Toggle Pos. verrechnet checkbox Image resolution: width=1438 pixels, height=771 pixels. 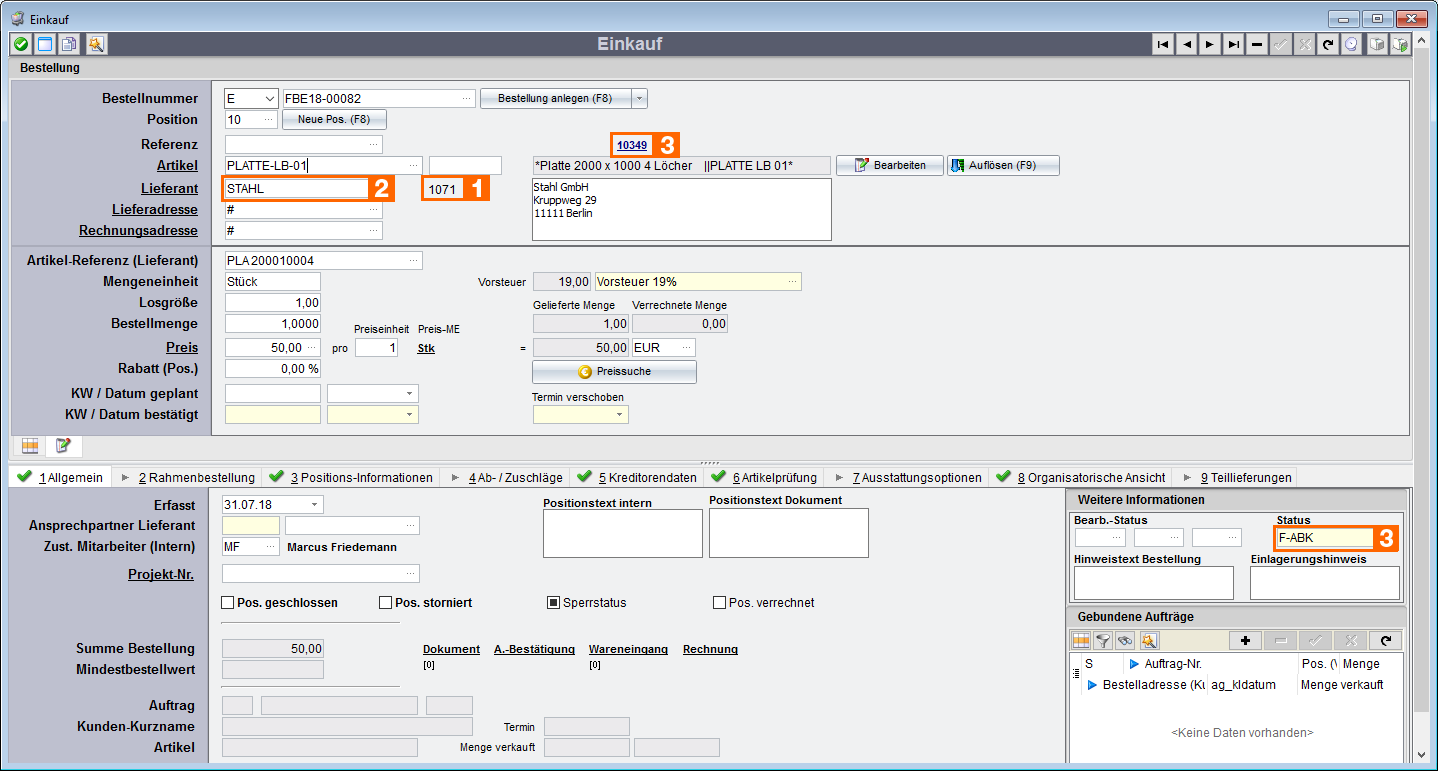[x=719, y=603]
